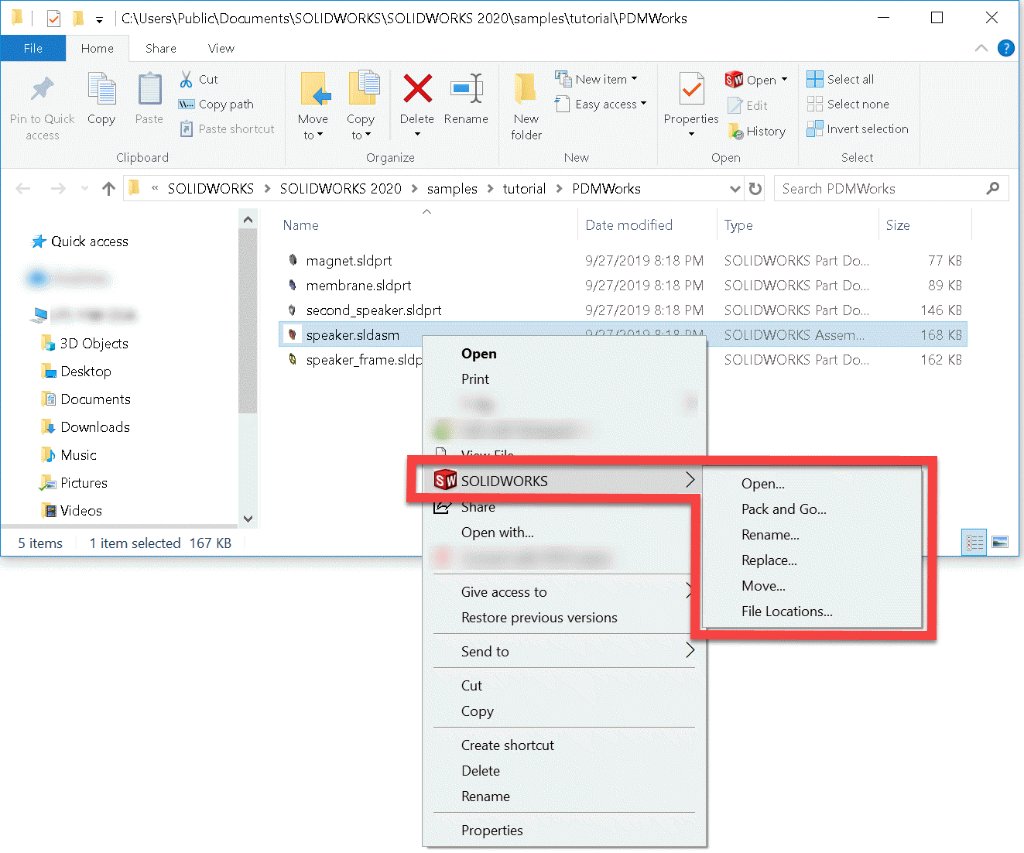
Task: Switch to Large icons view layout
Action: tap(1000, 542)
